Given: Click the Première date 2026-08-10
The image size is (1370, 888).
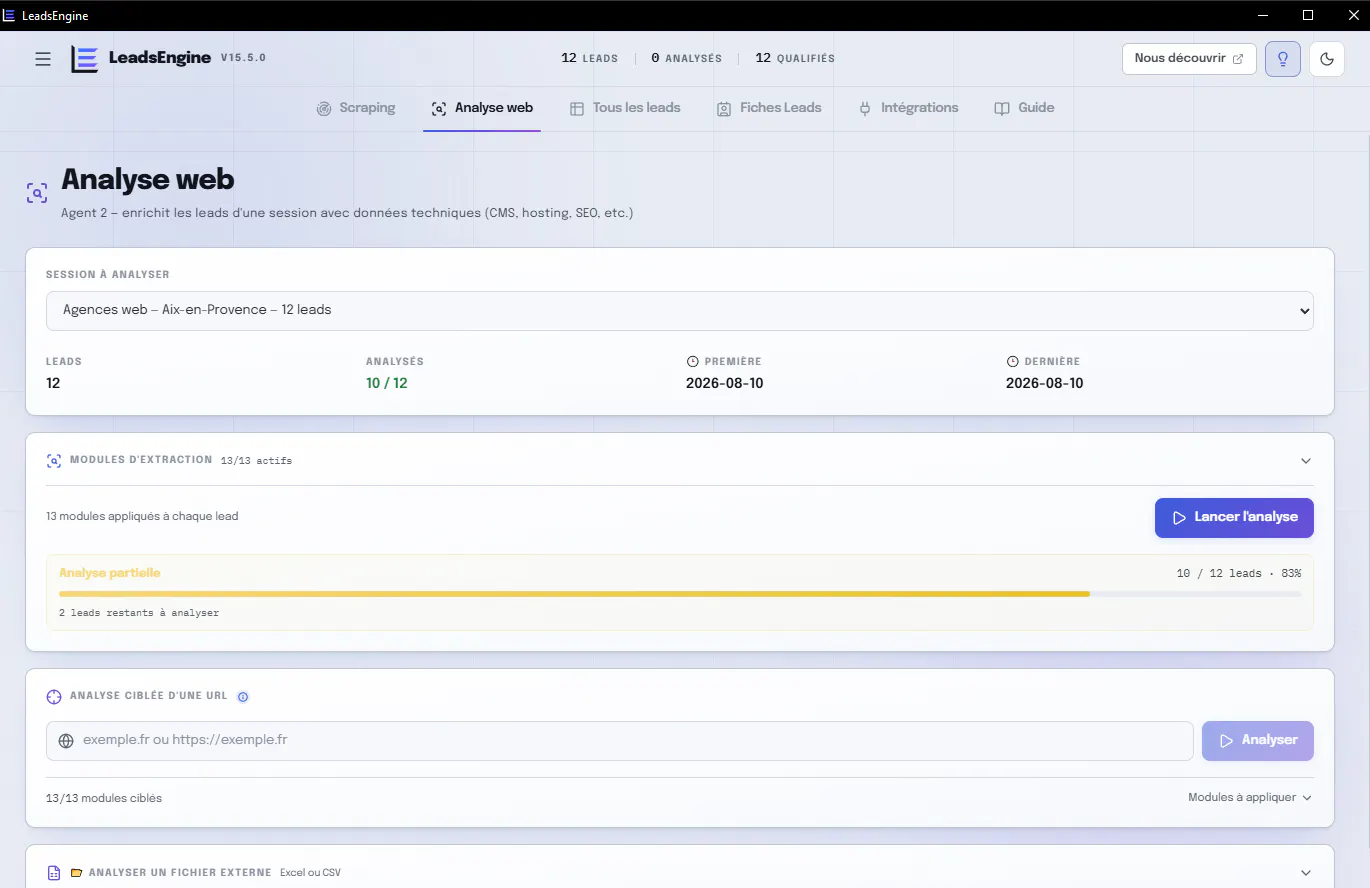Looking at the screenshot, I should (x=725, y=384).
